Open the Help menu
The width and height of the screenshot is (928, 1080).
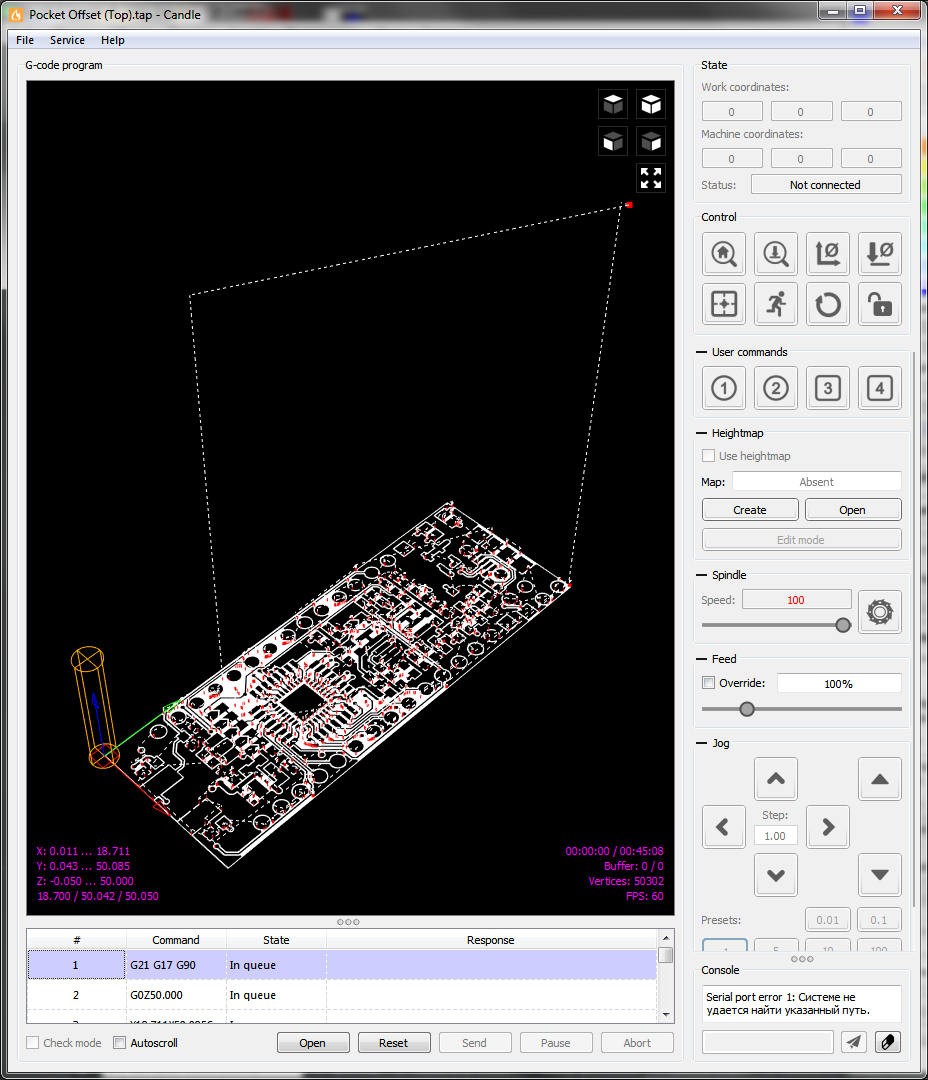(113, 40)
